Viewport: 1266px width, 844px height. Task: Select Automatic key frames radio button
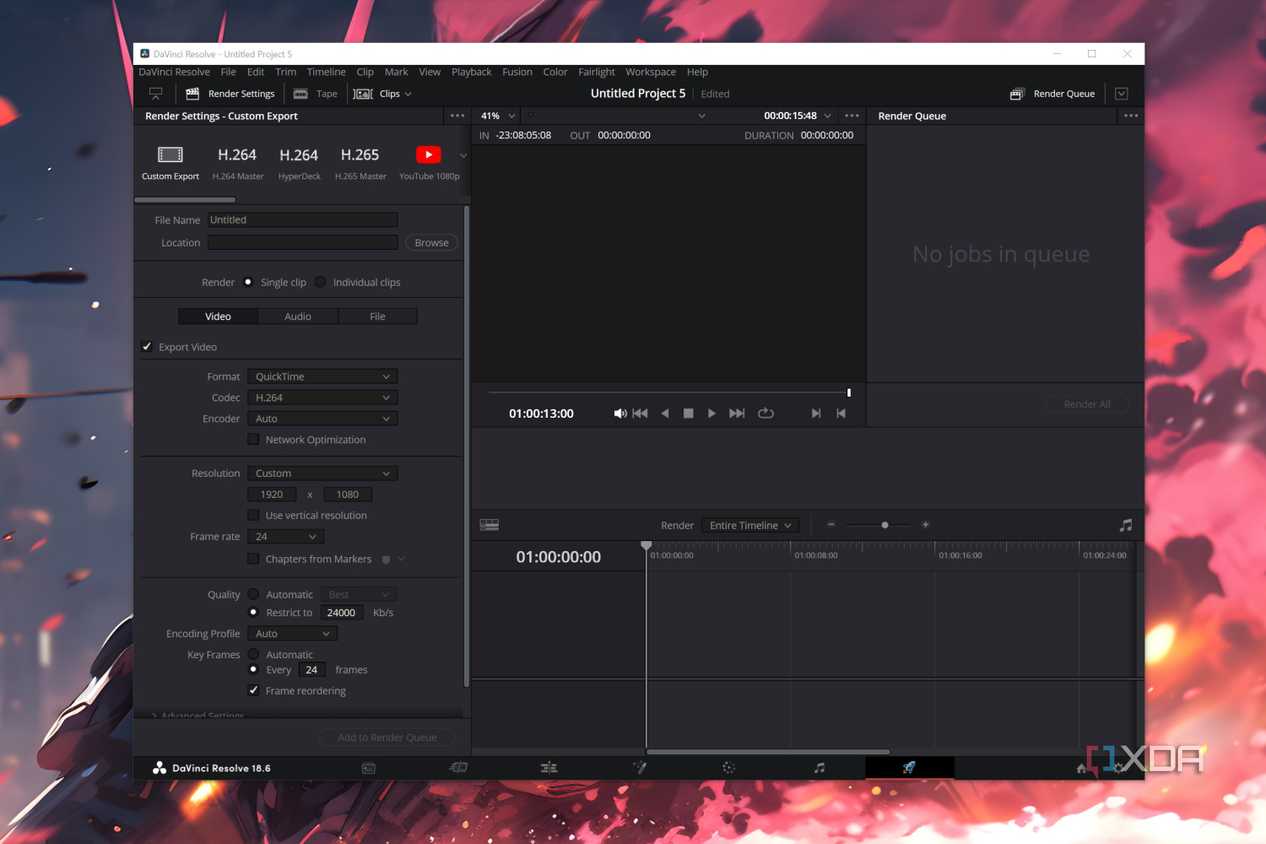tap(253, 655)
